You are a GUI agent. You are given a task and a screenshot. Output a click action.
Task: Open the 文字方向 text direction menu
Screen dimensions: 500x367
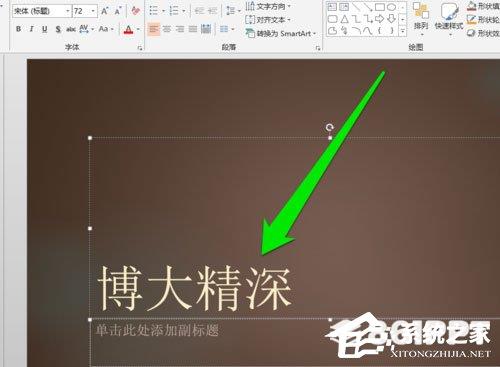(268, 6)
